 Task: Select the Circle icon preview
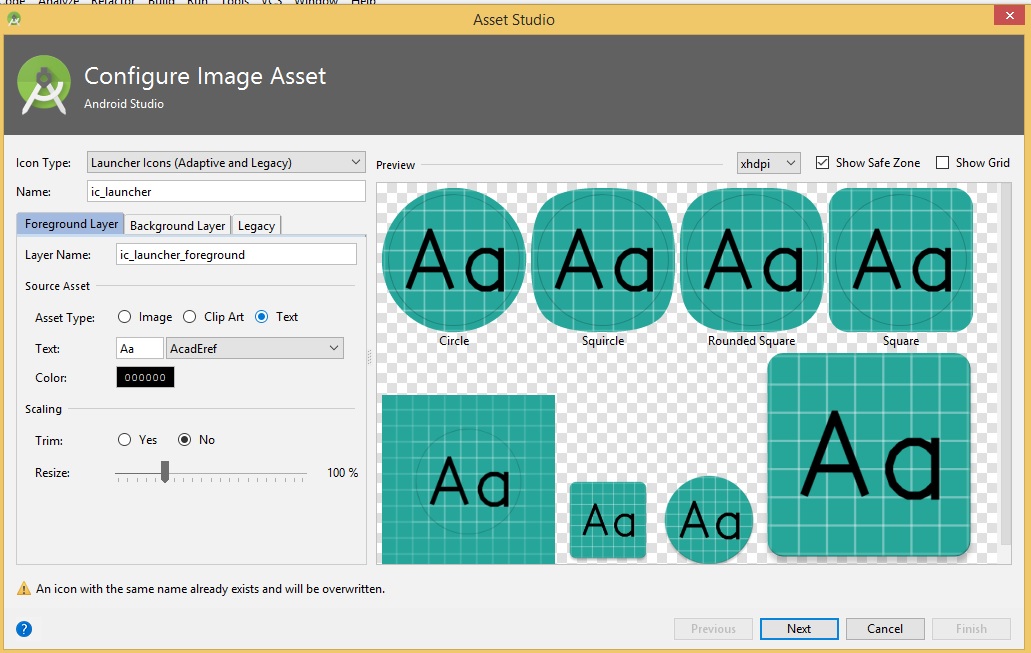pyautogui.click(x=454, y=260)
